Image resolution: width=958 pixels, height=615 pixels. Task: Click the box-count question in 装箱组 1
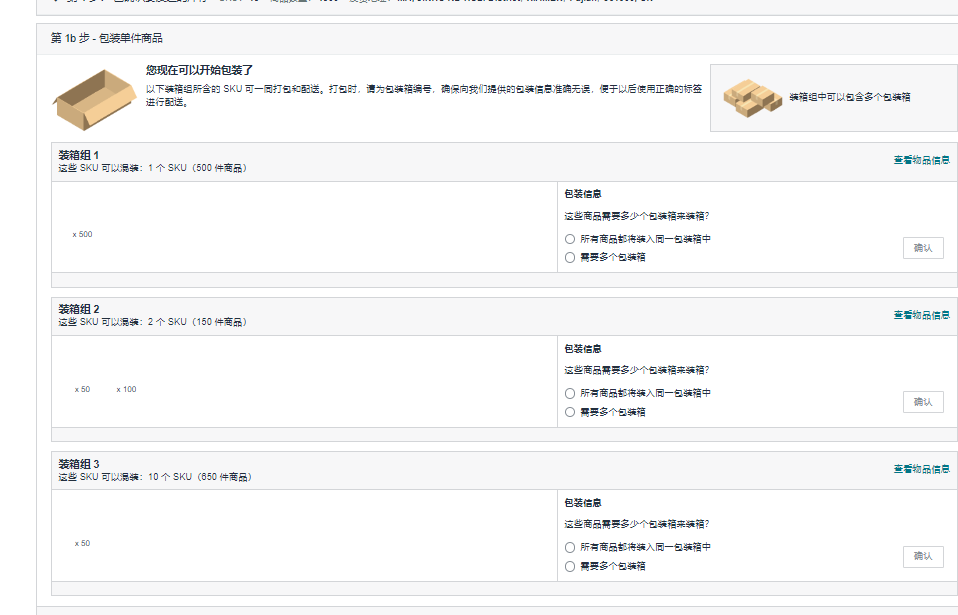(637, 216)
